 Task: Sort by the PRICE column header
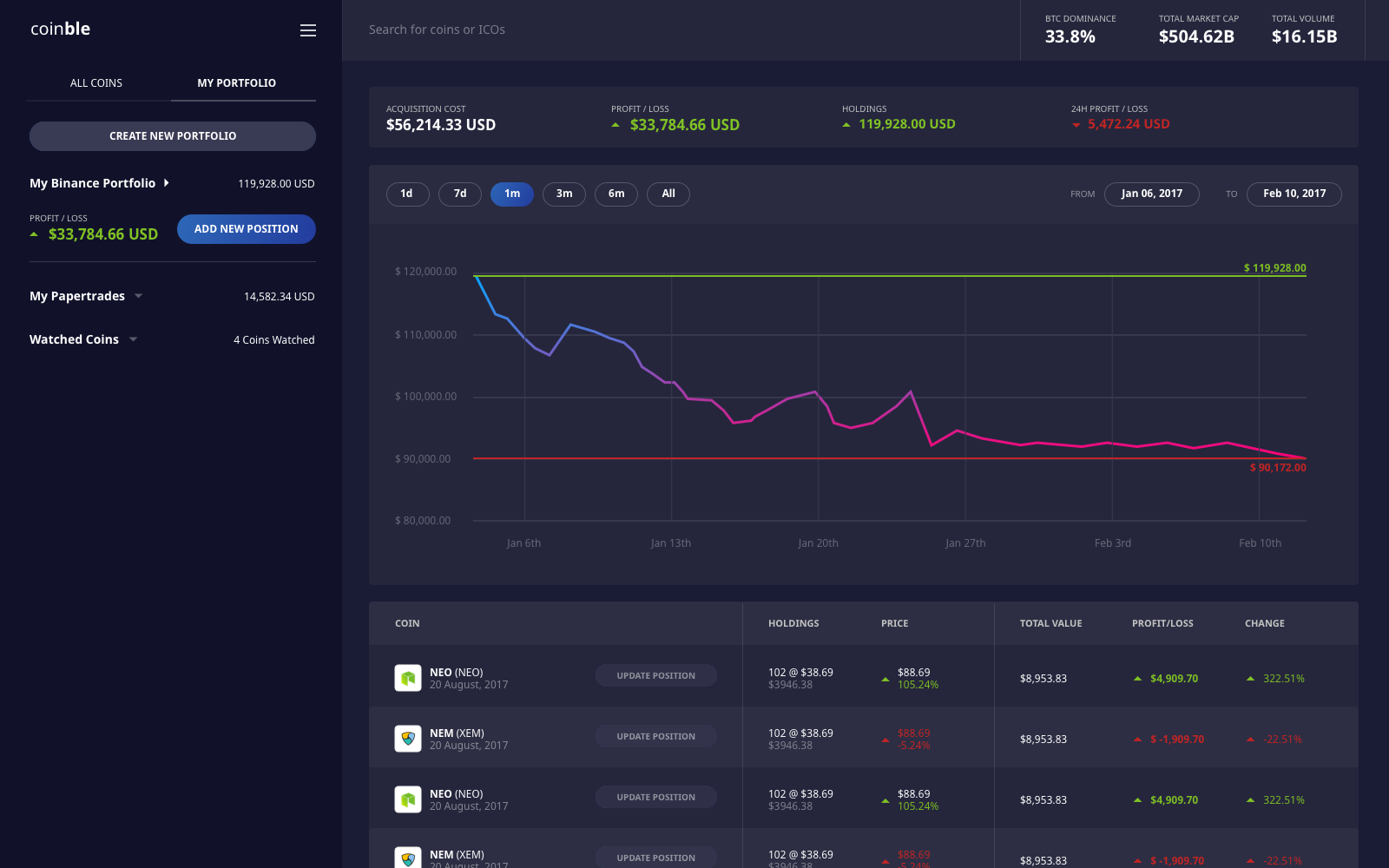(x=895, y=623)
